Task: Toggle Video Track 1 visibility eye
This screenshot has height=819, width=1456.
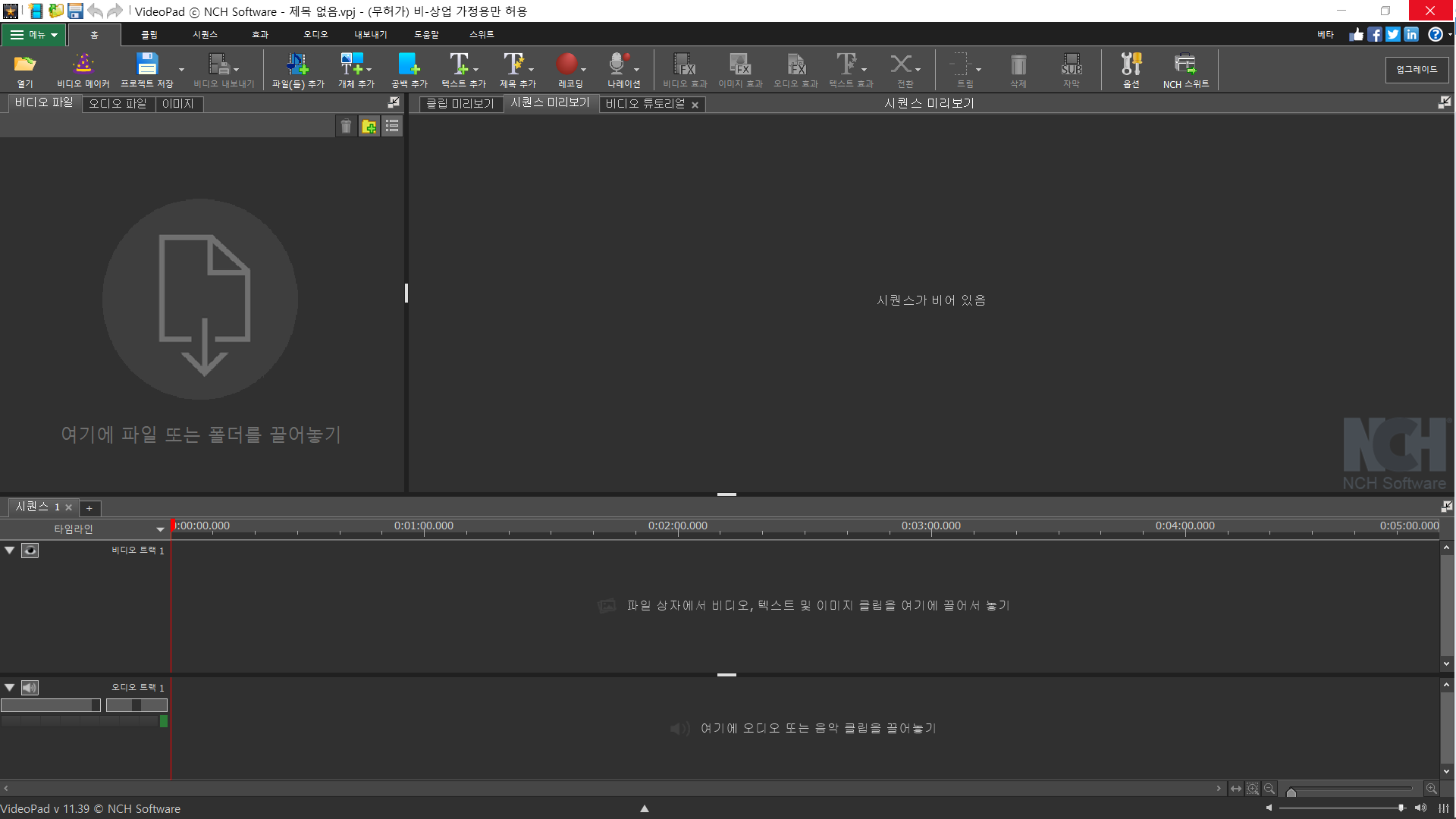Action: click(x=30, y=551)
